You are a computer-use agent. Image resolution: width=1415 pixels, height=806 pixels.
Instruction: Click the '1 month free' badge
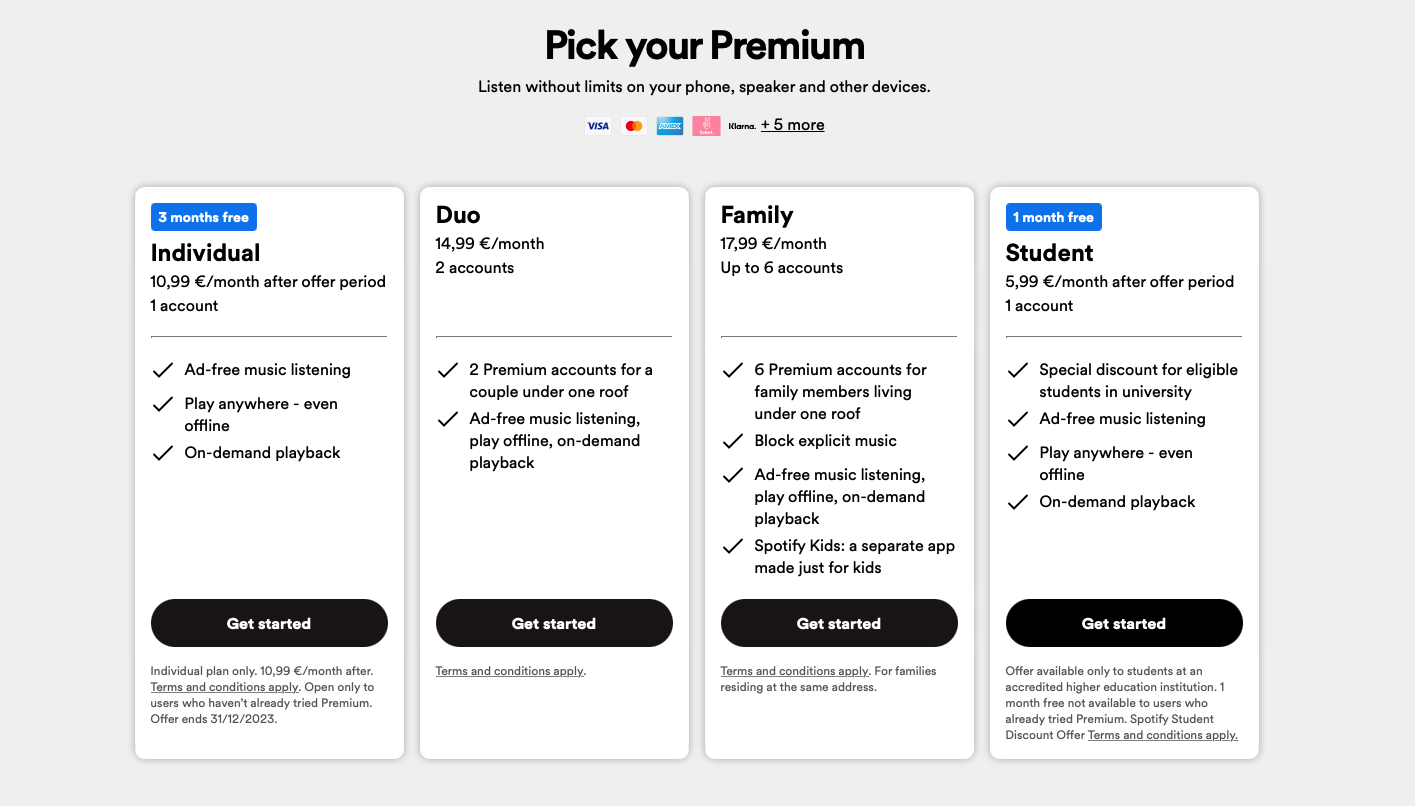[1053, 217]
